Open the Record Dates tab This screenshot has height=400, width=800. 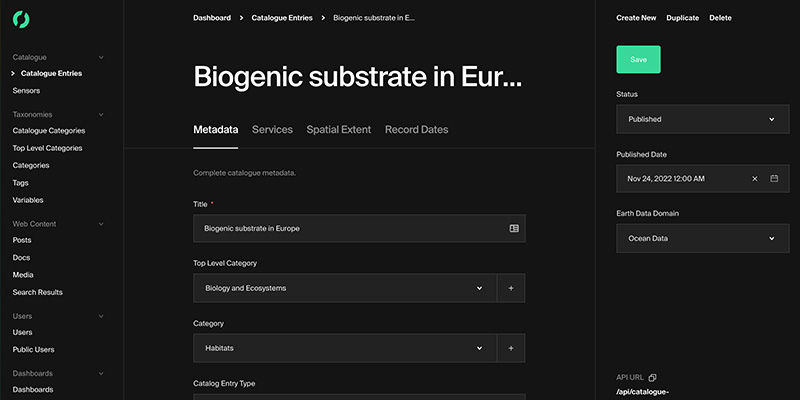pyautogui.click(x=416, y=130)
